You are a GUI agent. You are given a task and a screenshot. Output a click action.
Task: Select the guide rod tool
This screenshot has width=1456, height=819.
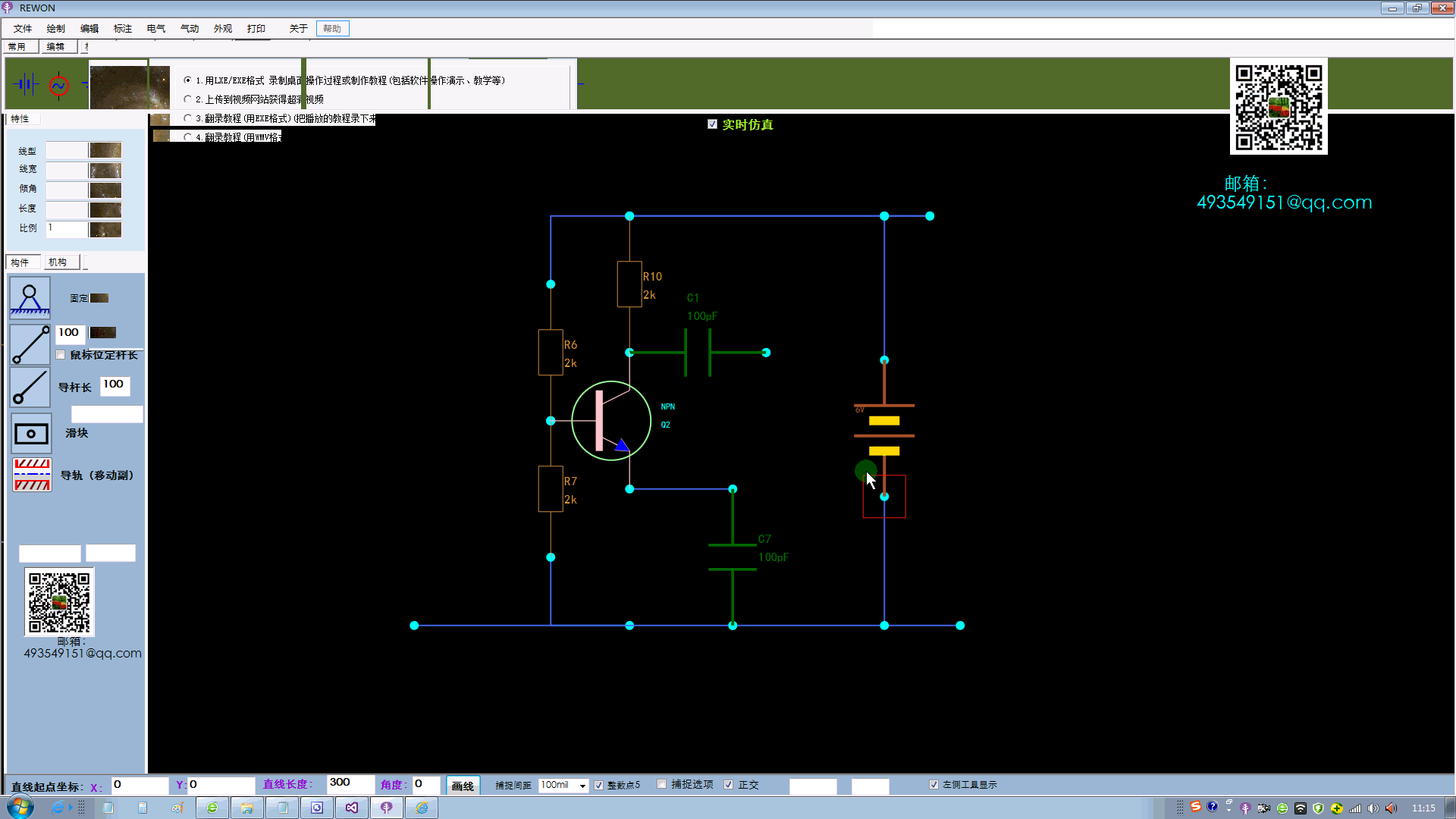[x=30, y=388]
